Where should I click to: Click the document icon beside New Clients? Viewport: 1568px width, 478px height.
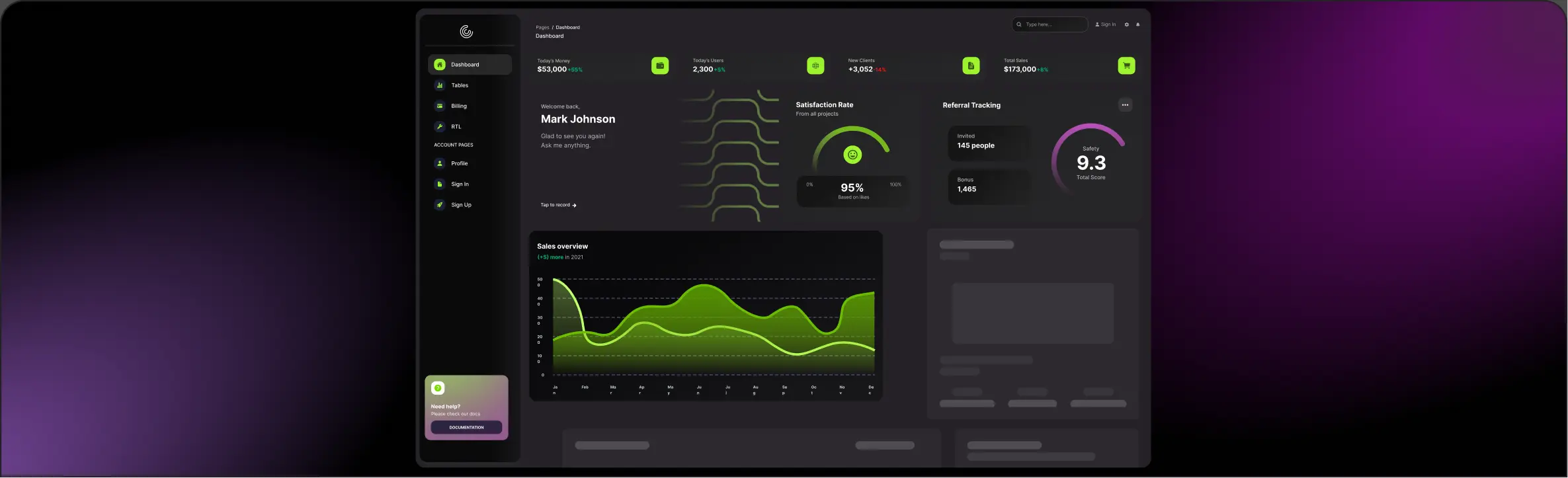pyautogui.click(x=970, y=66)
